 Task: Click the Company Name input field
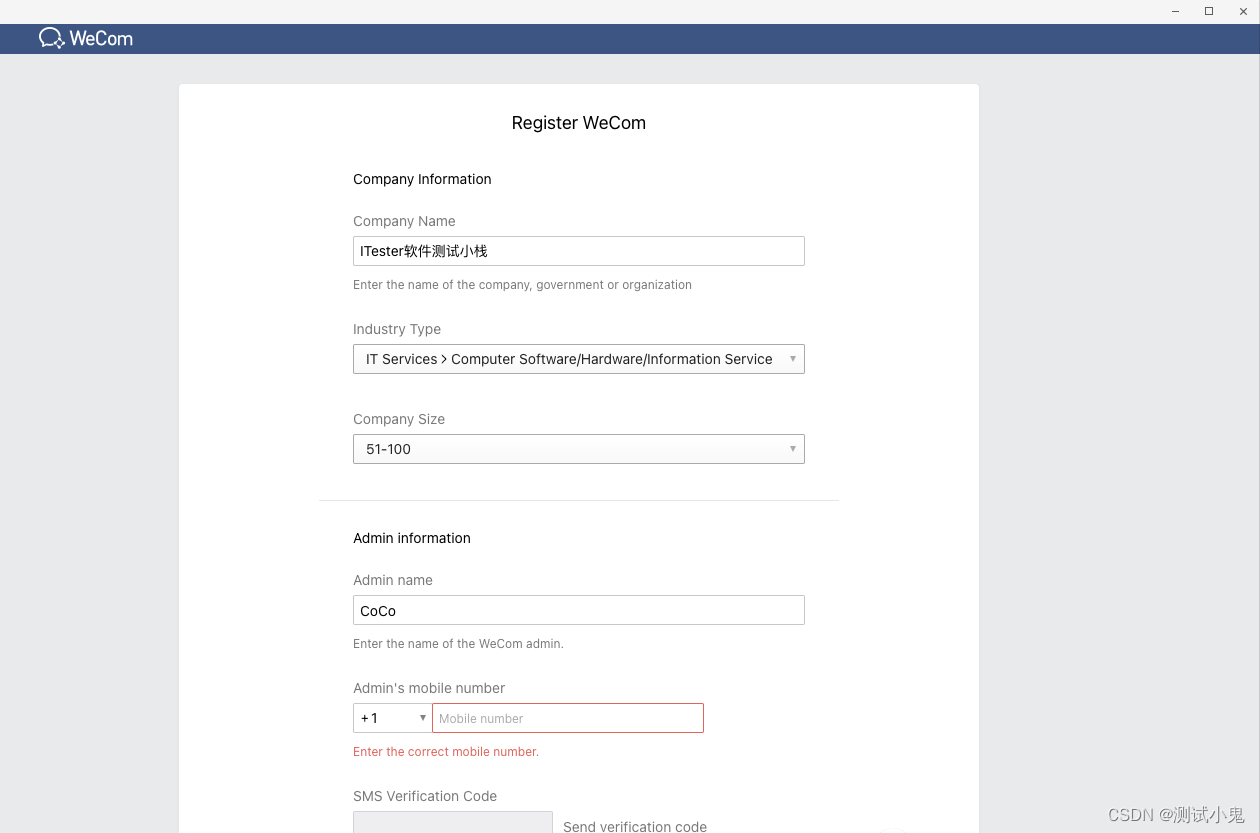(578, 251)
